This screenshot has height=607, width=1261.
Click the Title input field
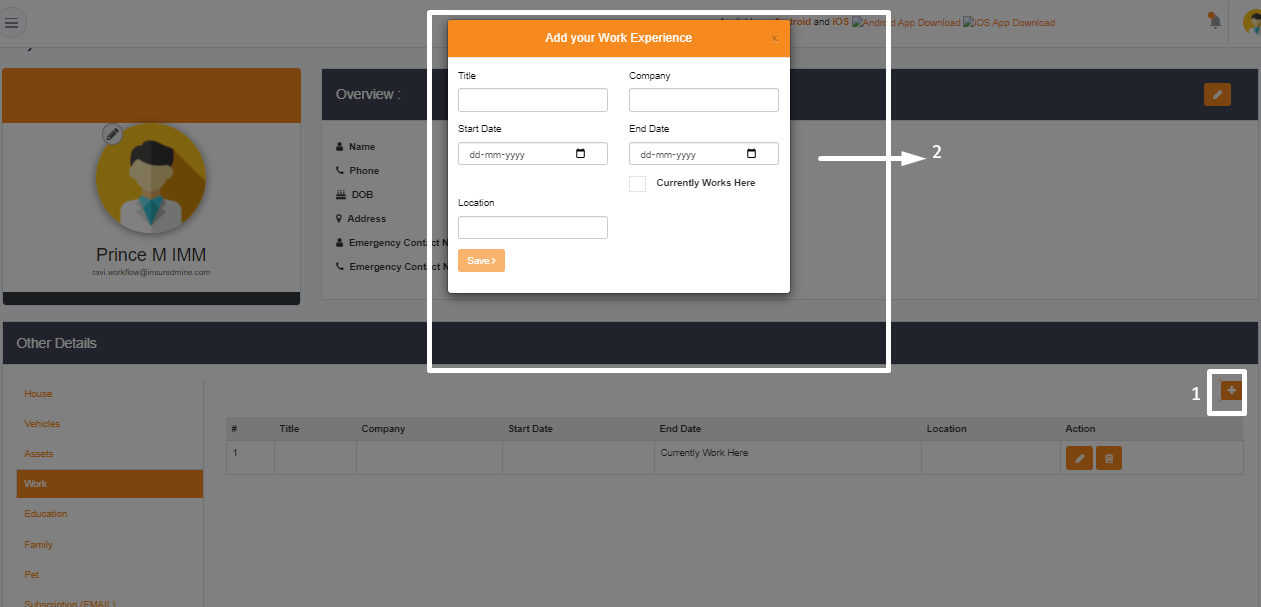533,100
